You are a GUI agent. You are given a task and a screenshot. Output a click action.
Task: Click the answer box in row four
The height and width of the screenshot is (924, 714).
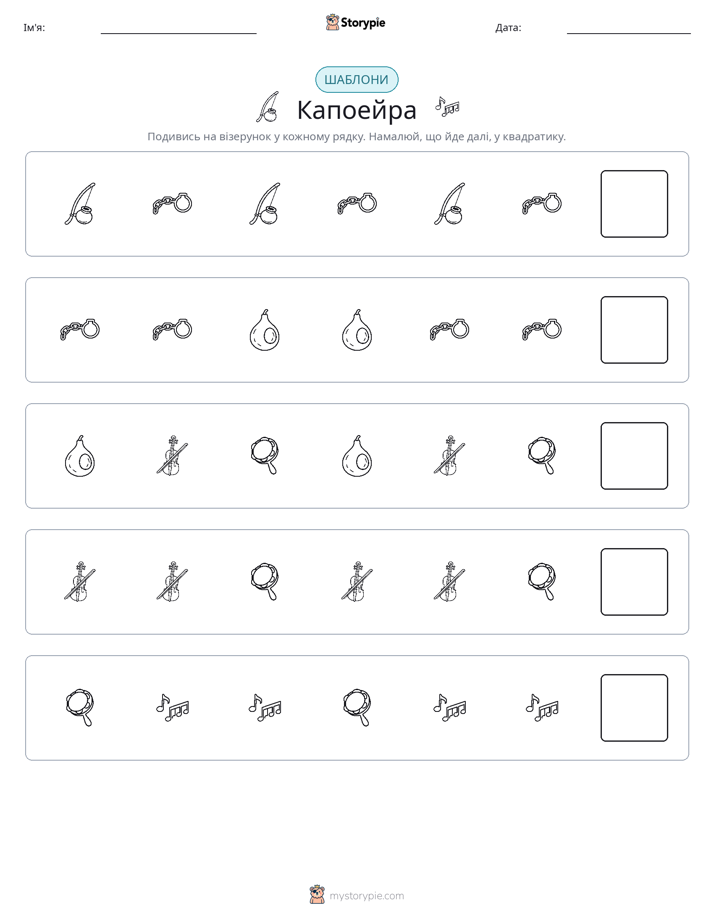(x=634, y=582)
